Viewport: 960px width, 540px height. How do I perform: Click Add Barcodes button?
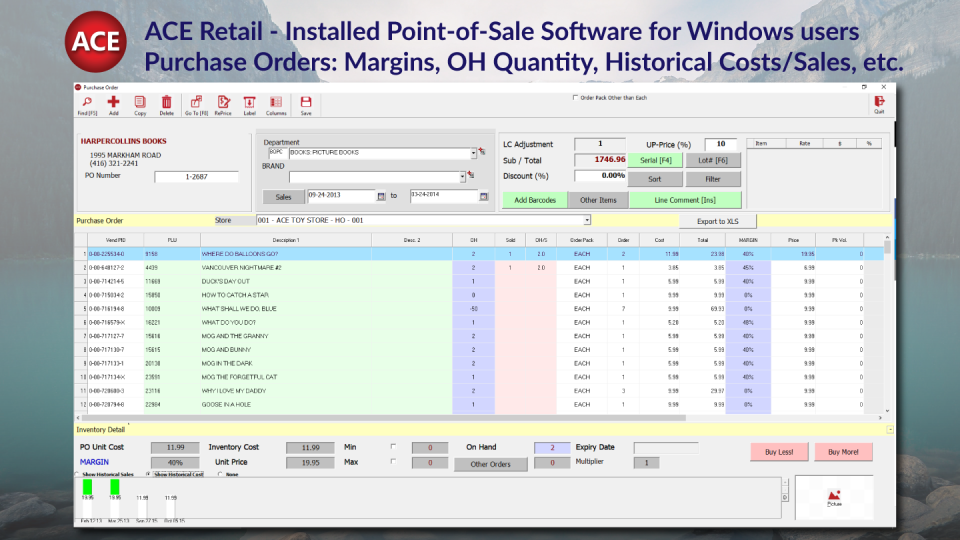coord(535,200)
